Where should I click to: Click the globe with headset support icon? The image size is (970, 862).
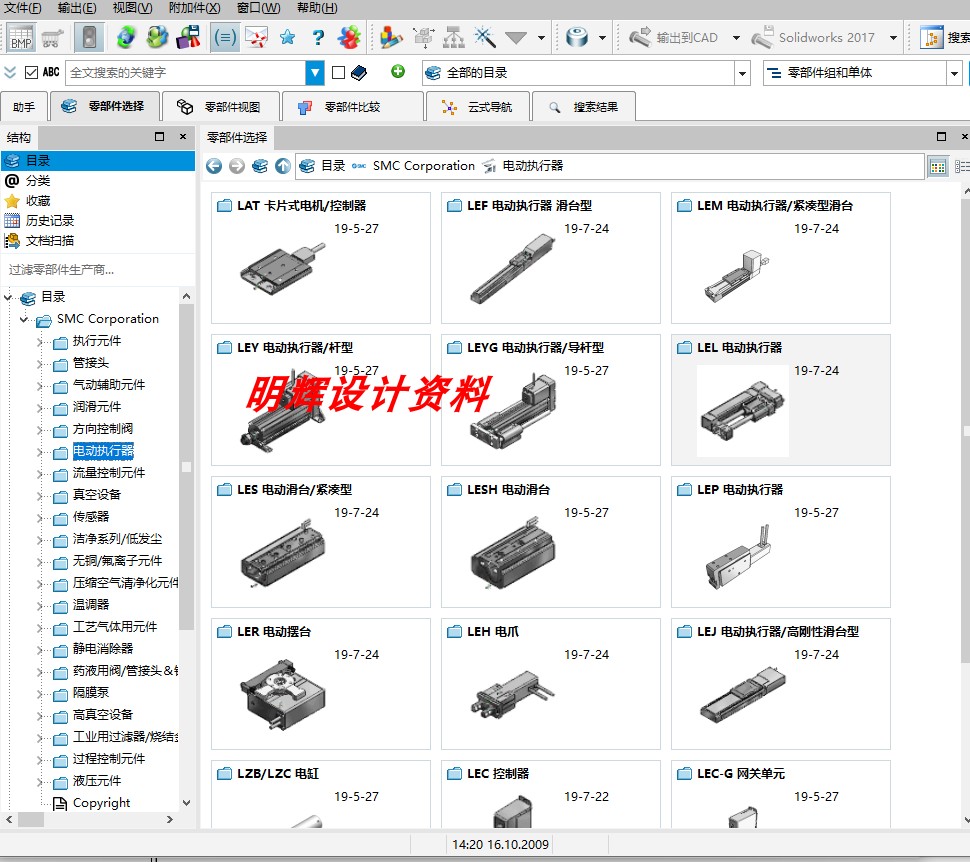pos(157,38)
